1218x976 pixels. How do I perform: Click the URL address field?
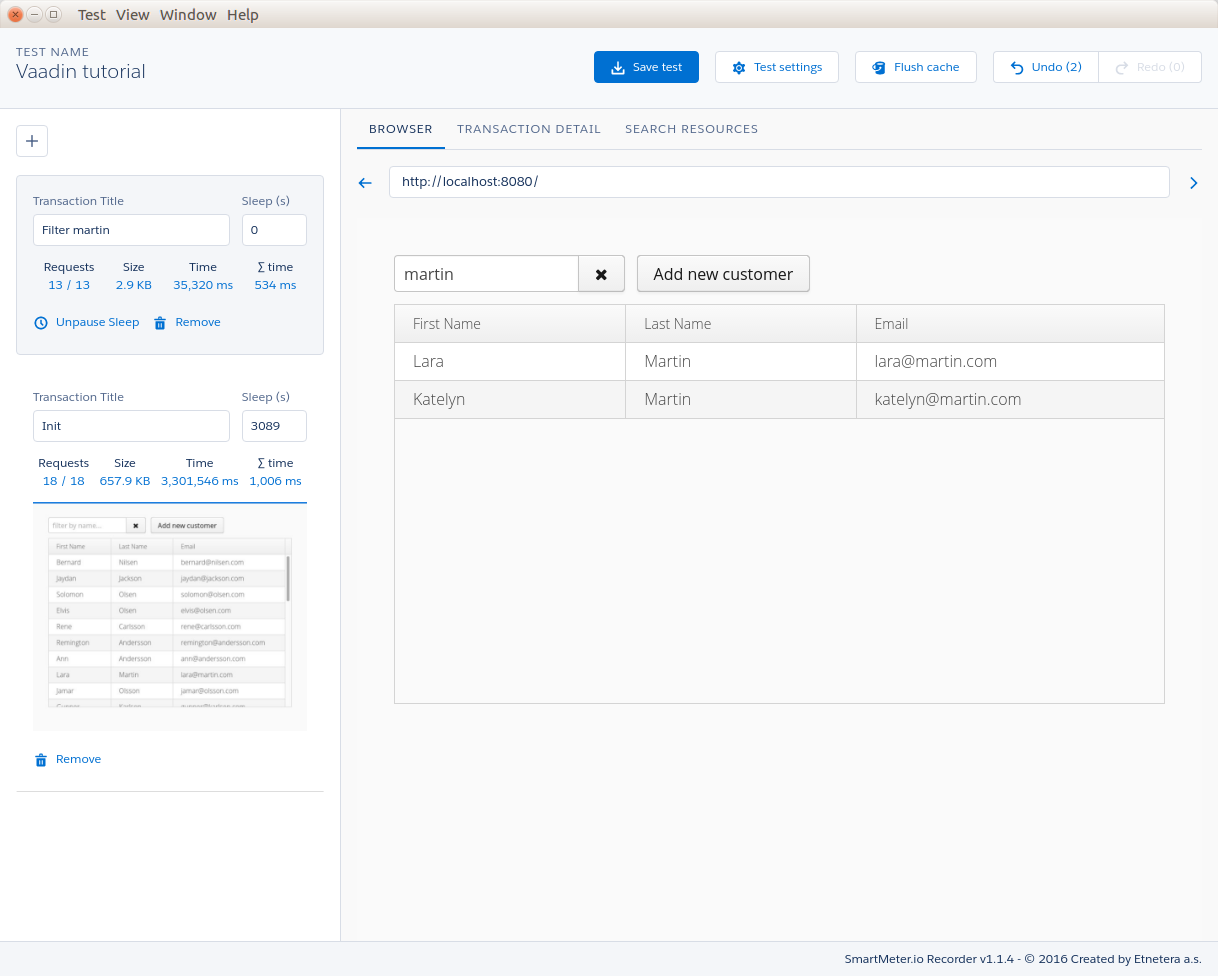(778, 182)
